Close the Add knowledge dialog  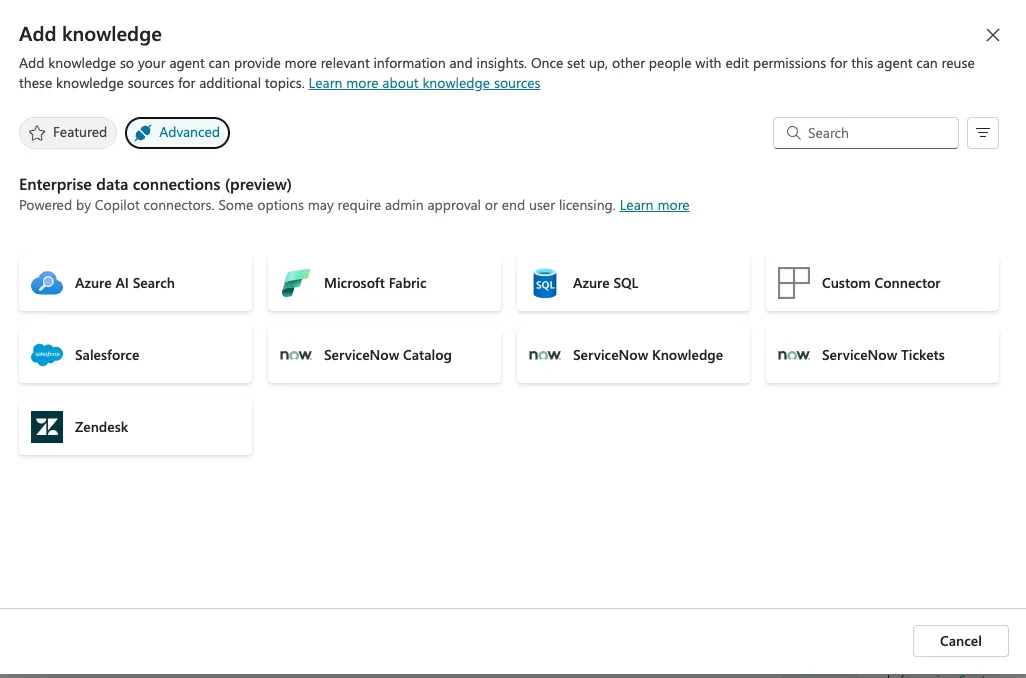(992, 35)
